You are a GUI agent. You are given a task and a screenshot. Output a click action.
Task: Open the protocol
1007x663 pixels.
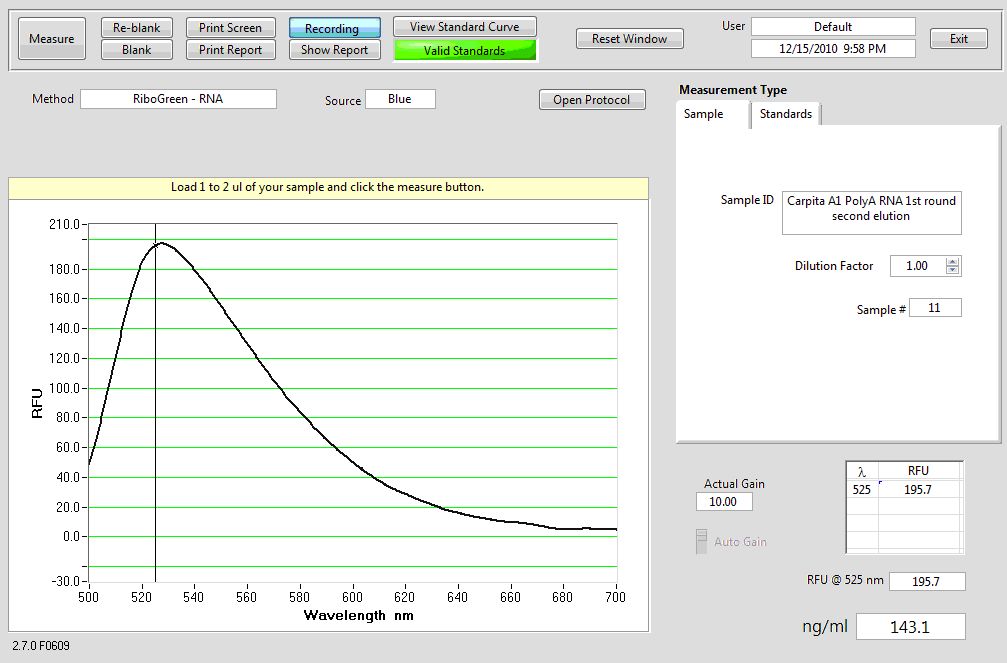pyautogui.click(x=591, y=100)
